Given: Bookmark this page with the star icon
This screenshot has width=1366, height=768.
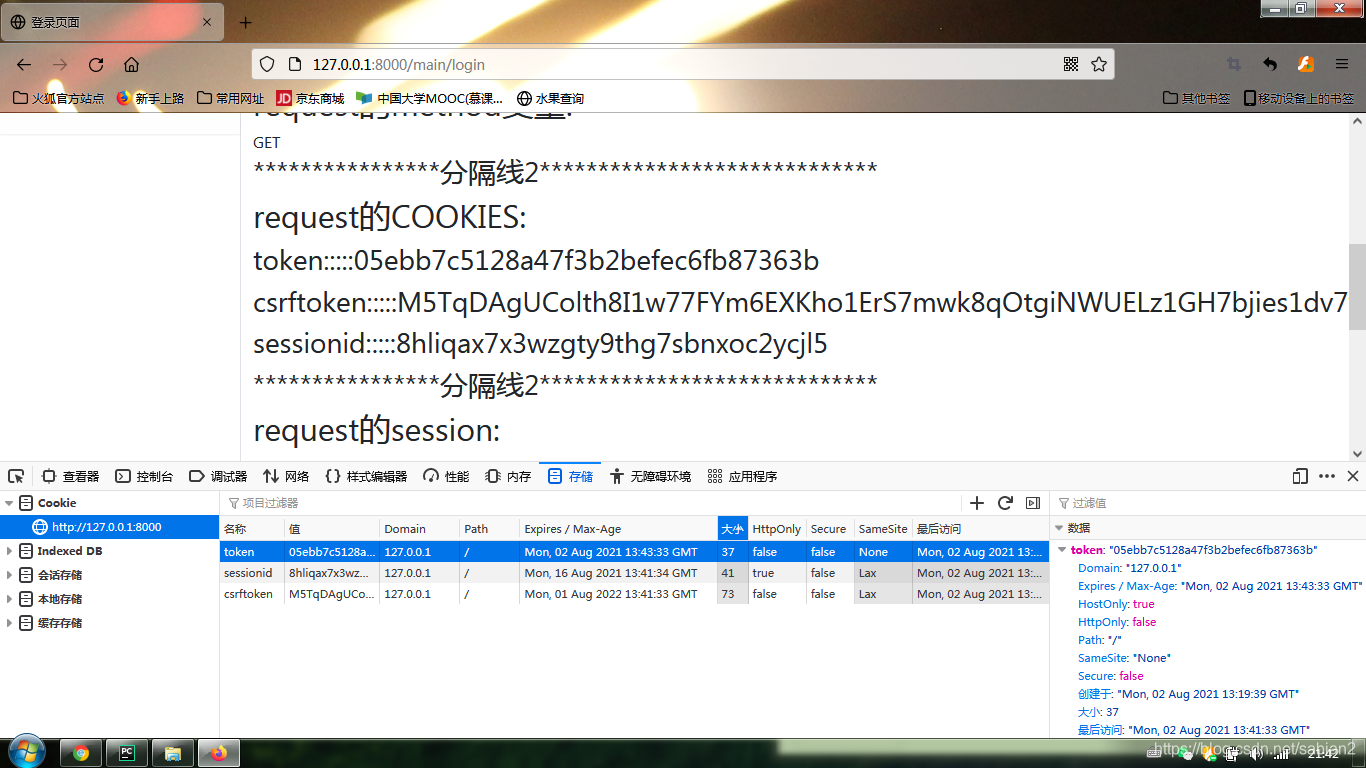Looking at the screenshot, I should 1099,64.
